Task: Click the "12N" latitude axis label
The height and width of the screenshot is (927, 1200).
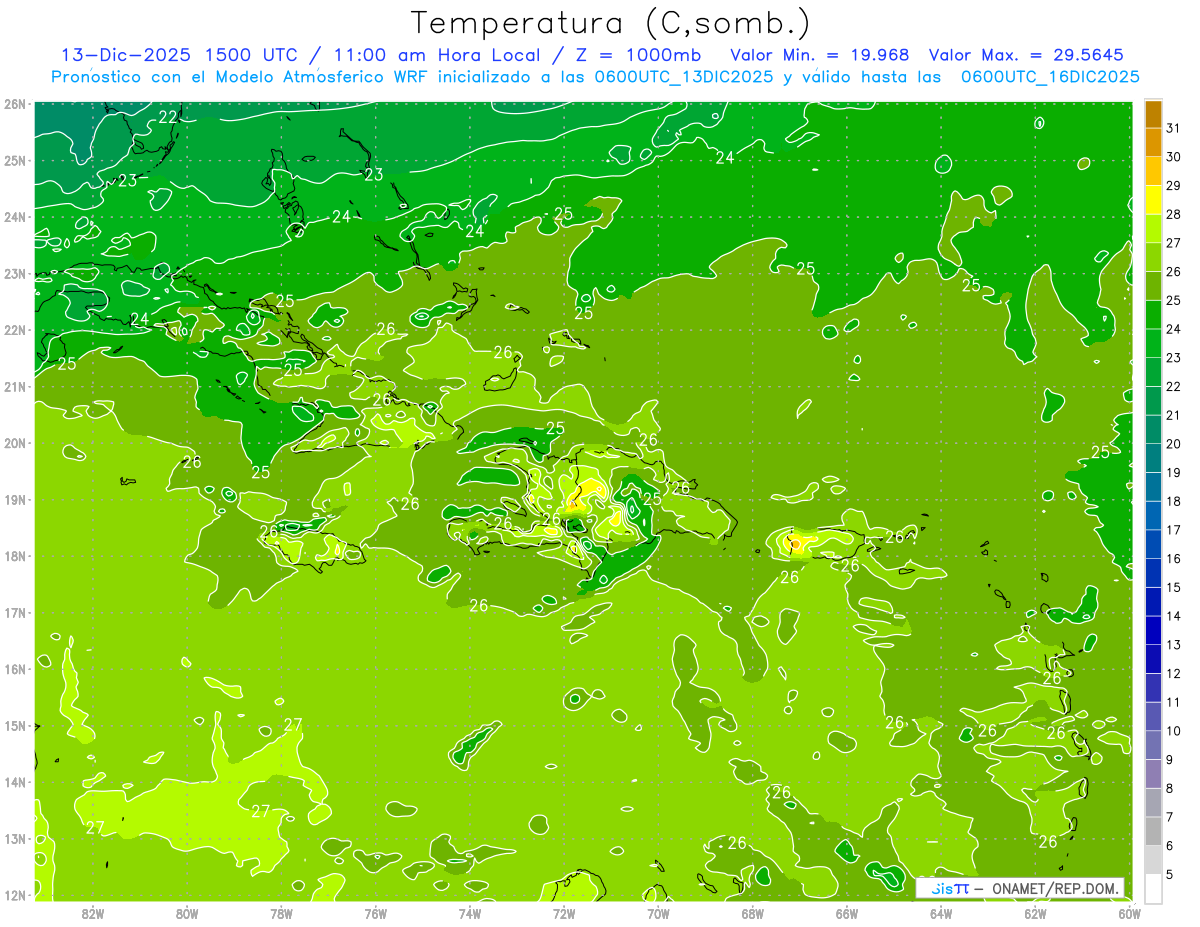Action: click(15, 895)
